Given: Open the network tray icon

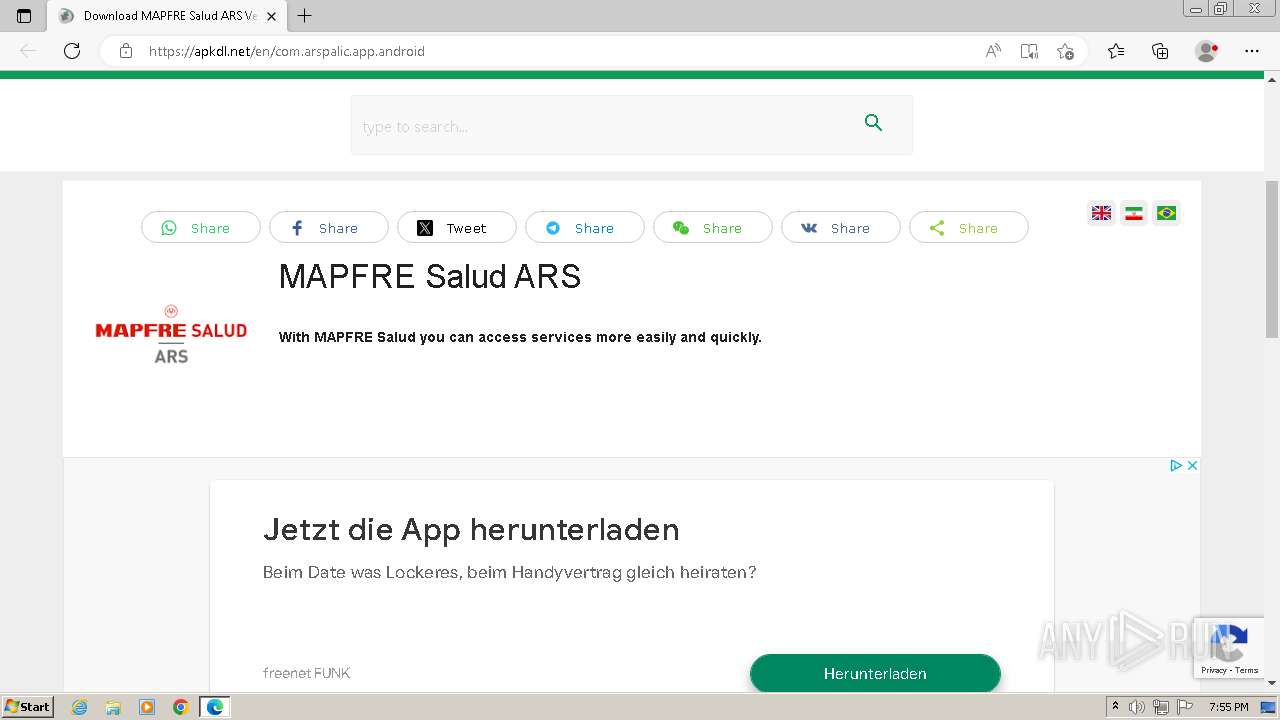Looking at the screenshot, I should [x=1161, y=707].
